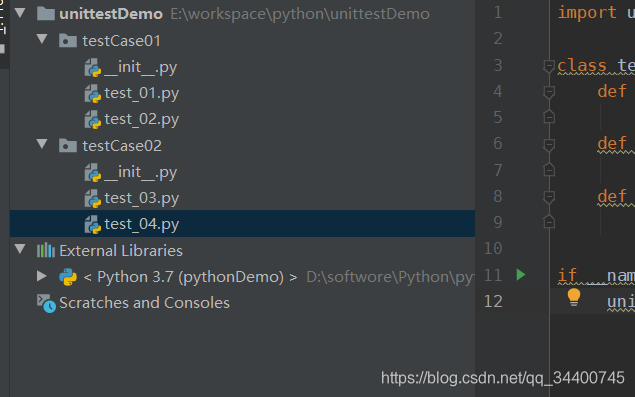
Task: Collapse the unittestDemo project root
Action: [20, 13]
